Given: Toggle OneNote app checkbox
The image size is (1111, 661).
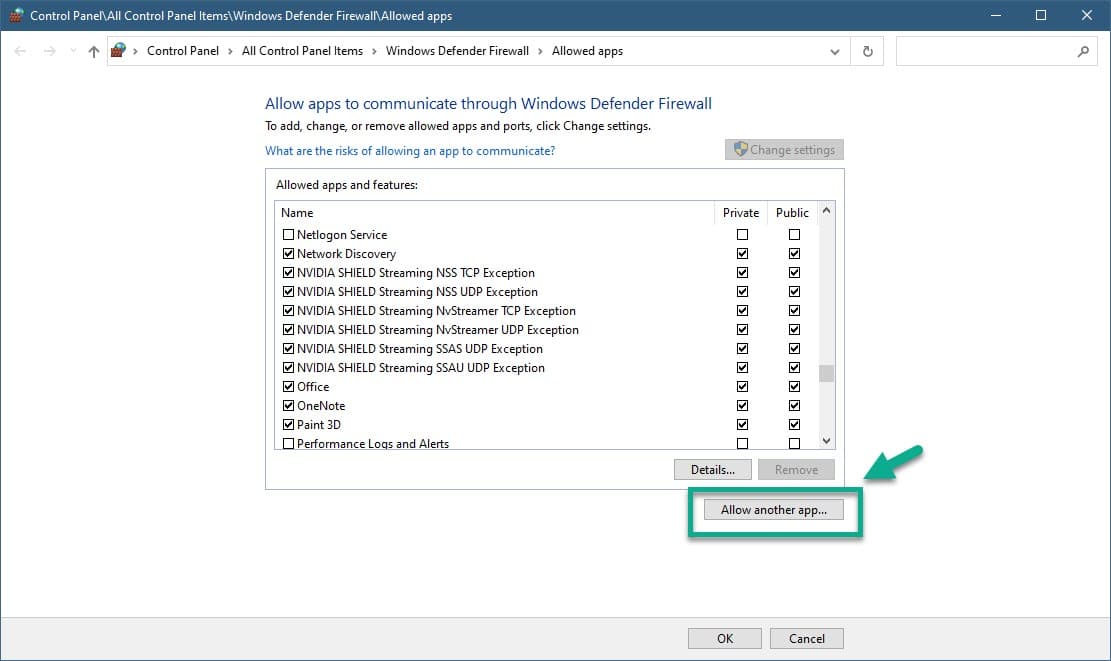Looking at the screenshot, I should tap(288, 406).
